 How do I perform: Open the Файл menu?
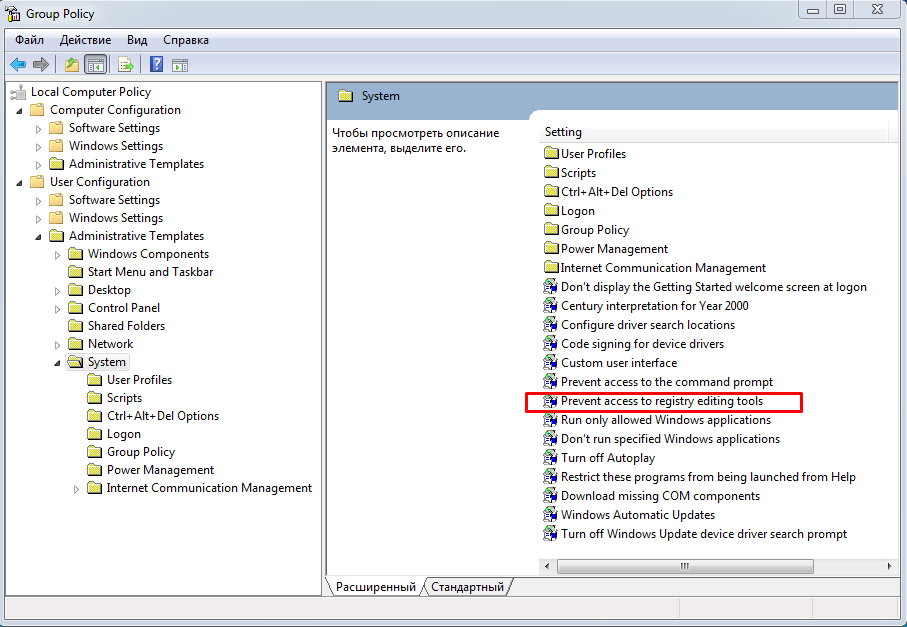[x=29, y=40]
